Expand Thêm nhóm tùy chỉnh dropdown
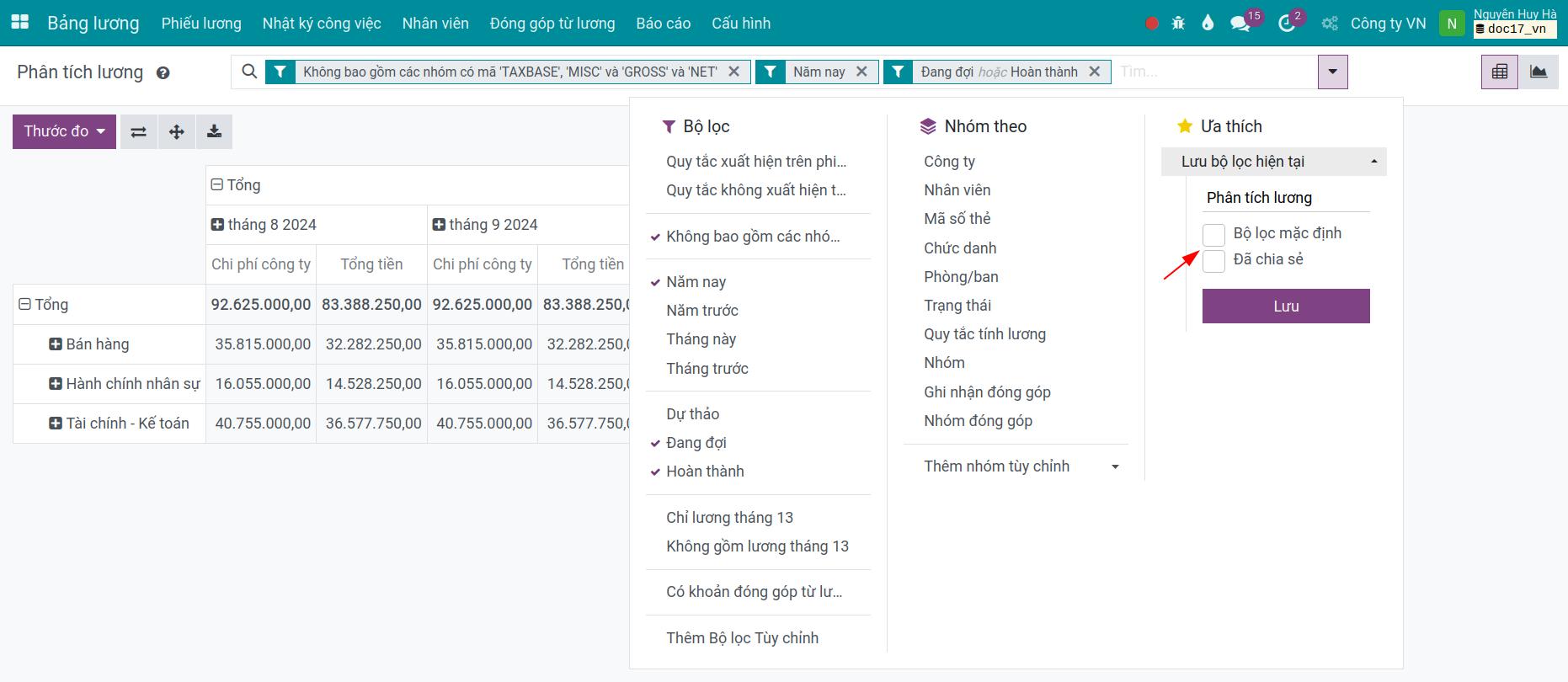1568x682 pixels. (x=1021, y=466)
